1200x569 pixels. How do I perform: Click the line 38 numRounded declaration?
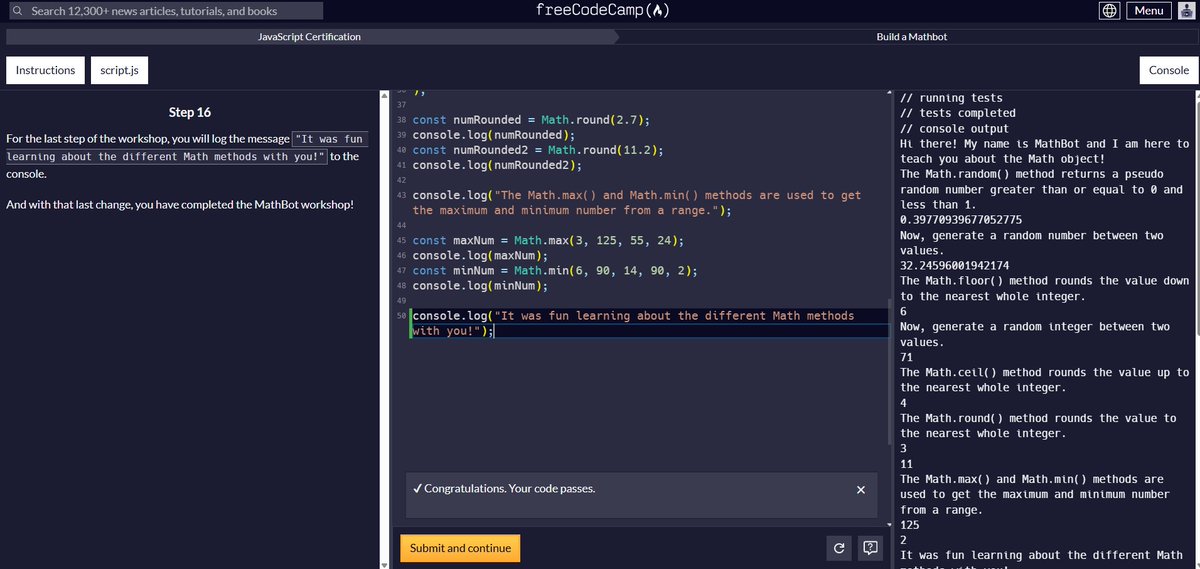tap(532, 120)
